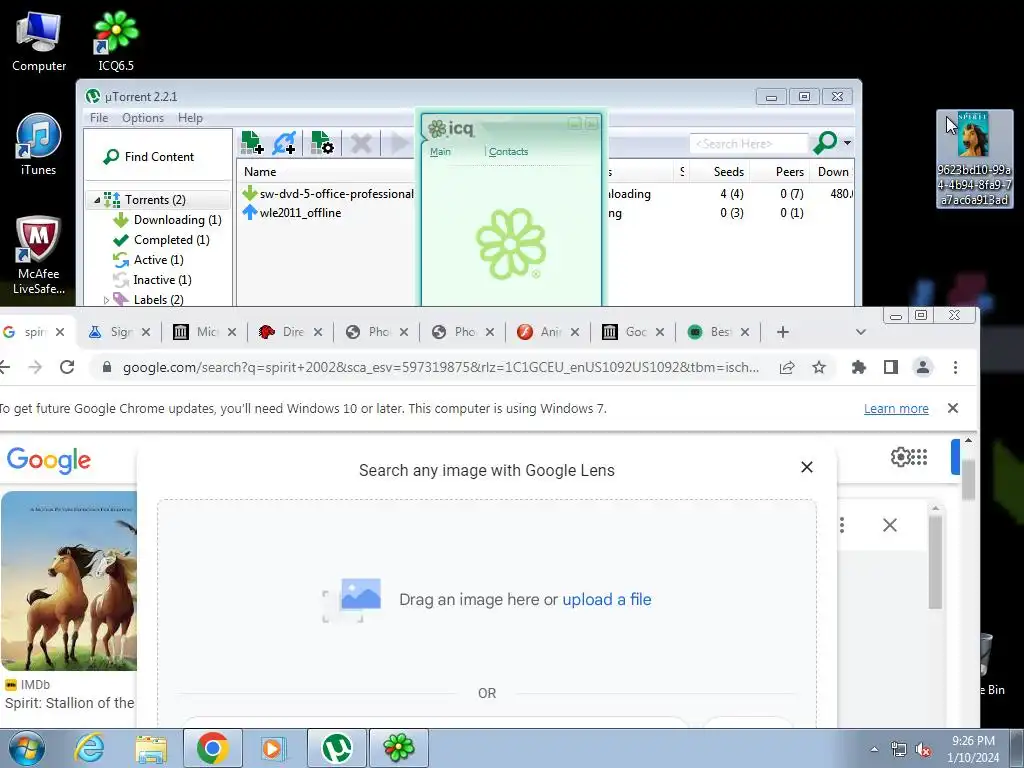Open the ICQ Main menu
Screen dimensions: 1024x768
click(440, 152)
